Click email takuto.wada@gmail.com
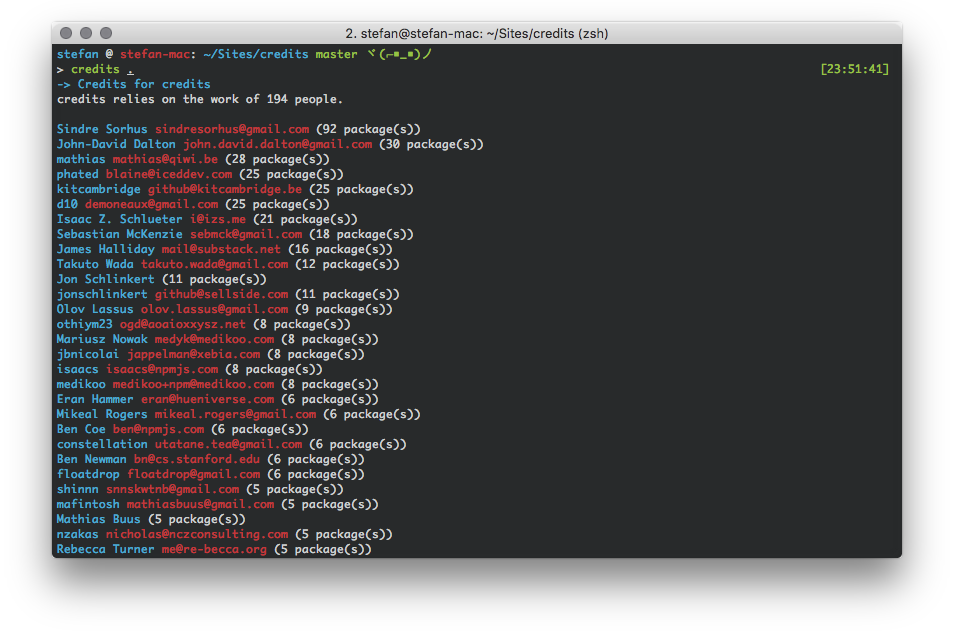Image resolution: width=963 pixels, height=635 pixels. point(214,264)
